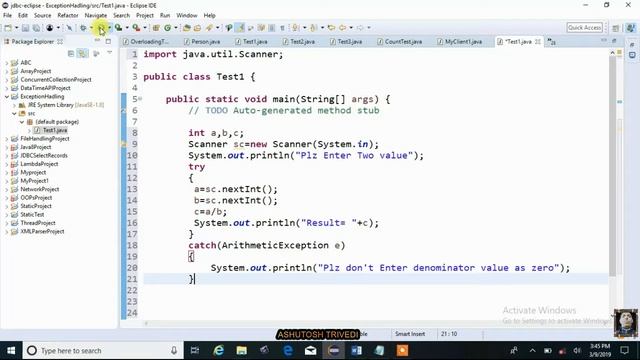Close the active *Test1.java tab
The image size is (640, 360).
[538, 42]
